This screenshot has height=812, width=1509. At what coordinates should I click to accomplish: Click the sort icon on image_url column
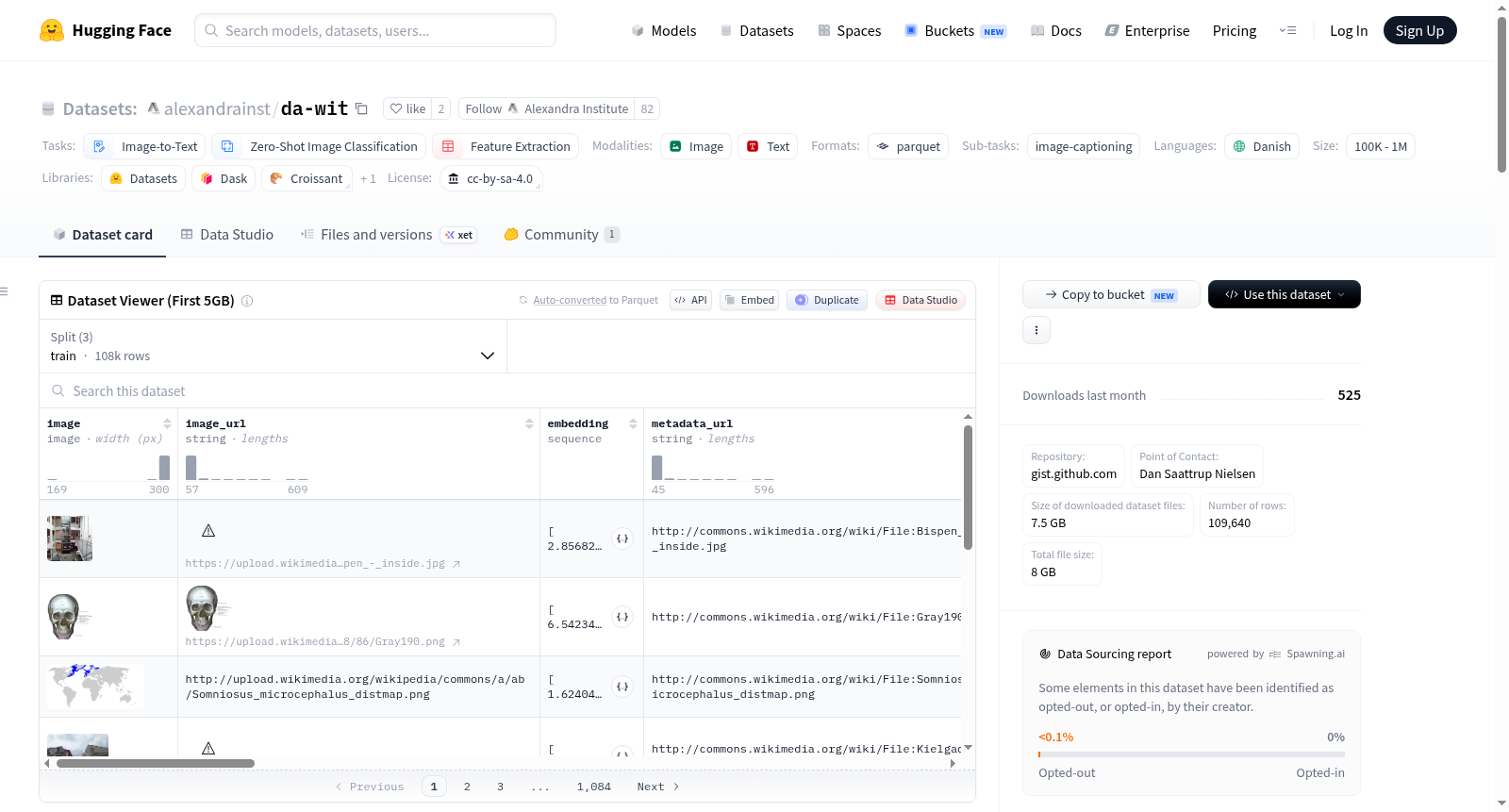click(x=529, y=423)
